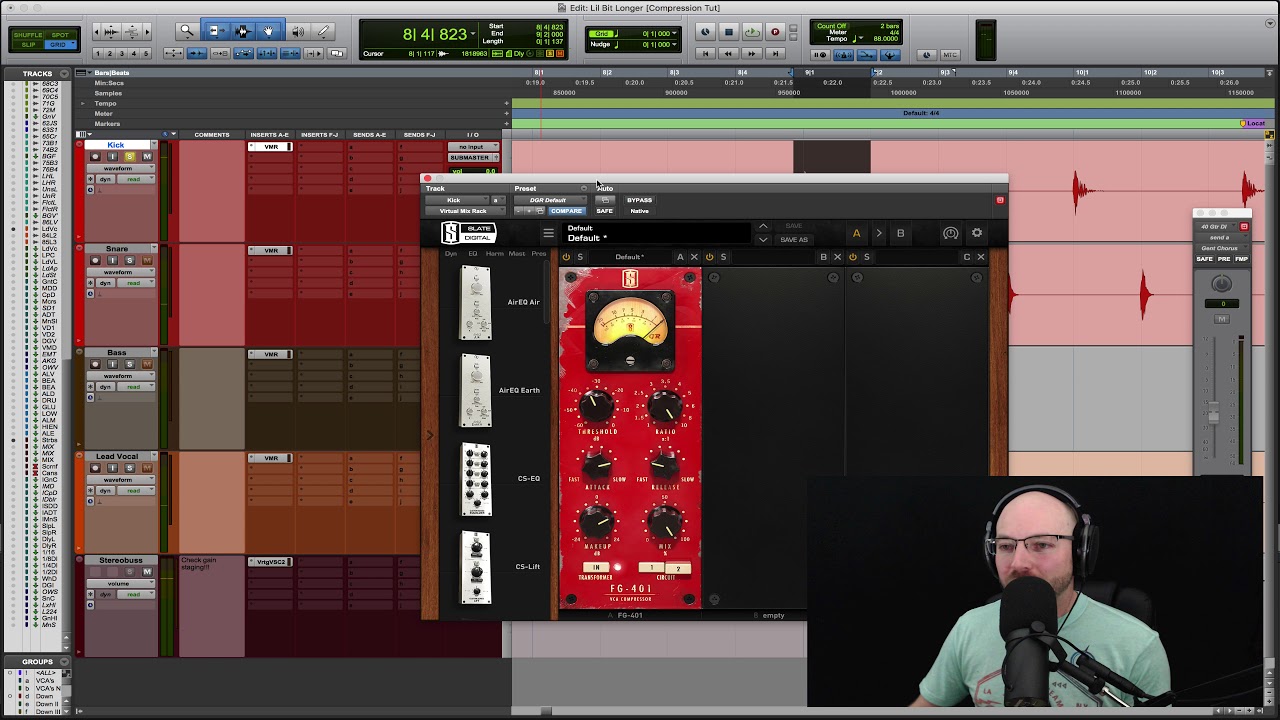This screenshot has height=720, width=1280.
Task: Click the Stop transport button
Action: tap(728, 32)
